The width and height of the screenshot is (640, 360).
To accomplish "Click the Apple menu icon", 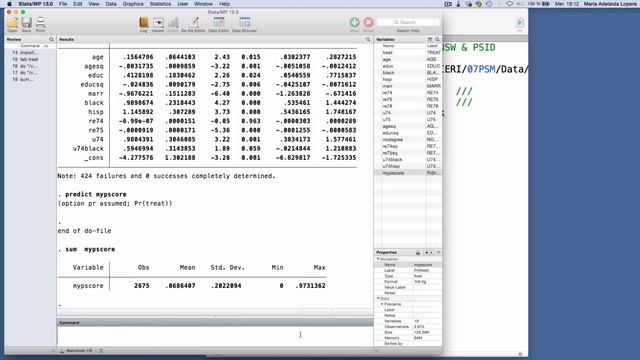I will coord(9,4).
